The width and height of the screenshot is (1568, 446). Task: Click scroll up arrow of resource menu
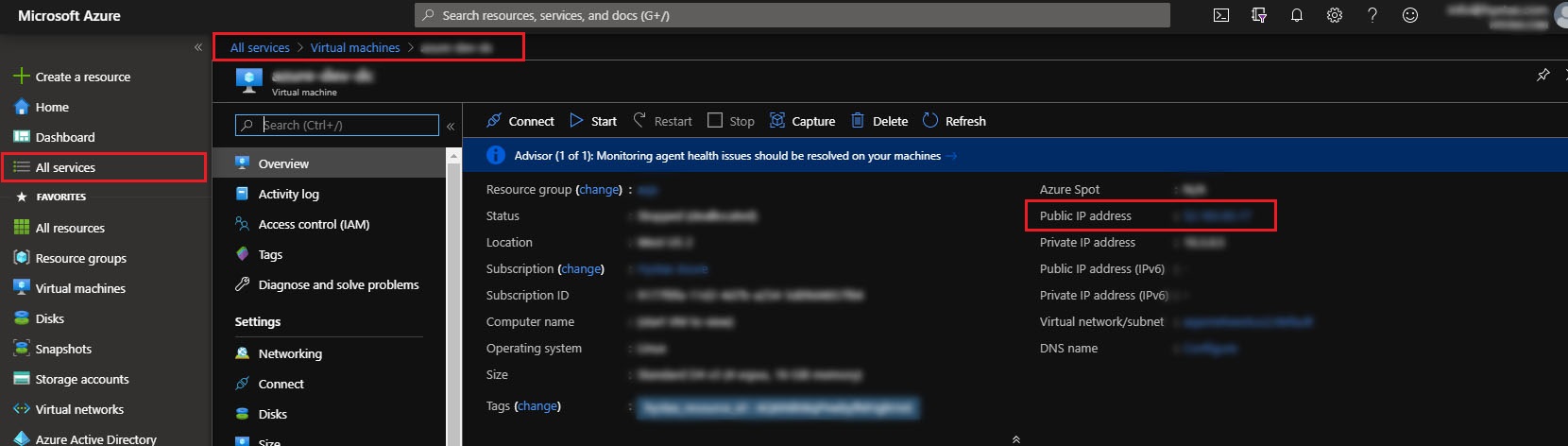coord(454,156)
